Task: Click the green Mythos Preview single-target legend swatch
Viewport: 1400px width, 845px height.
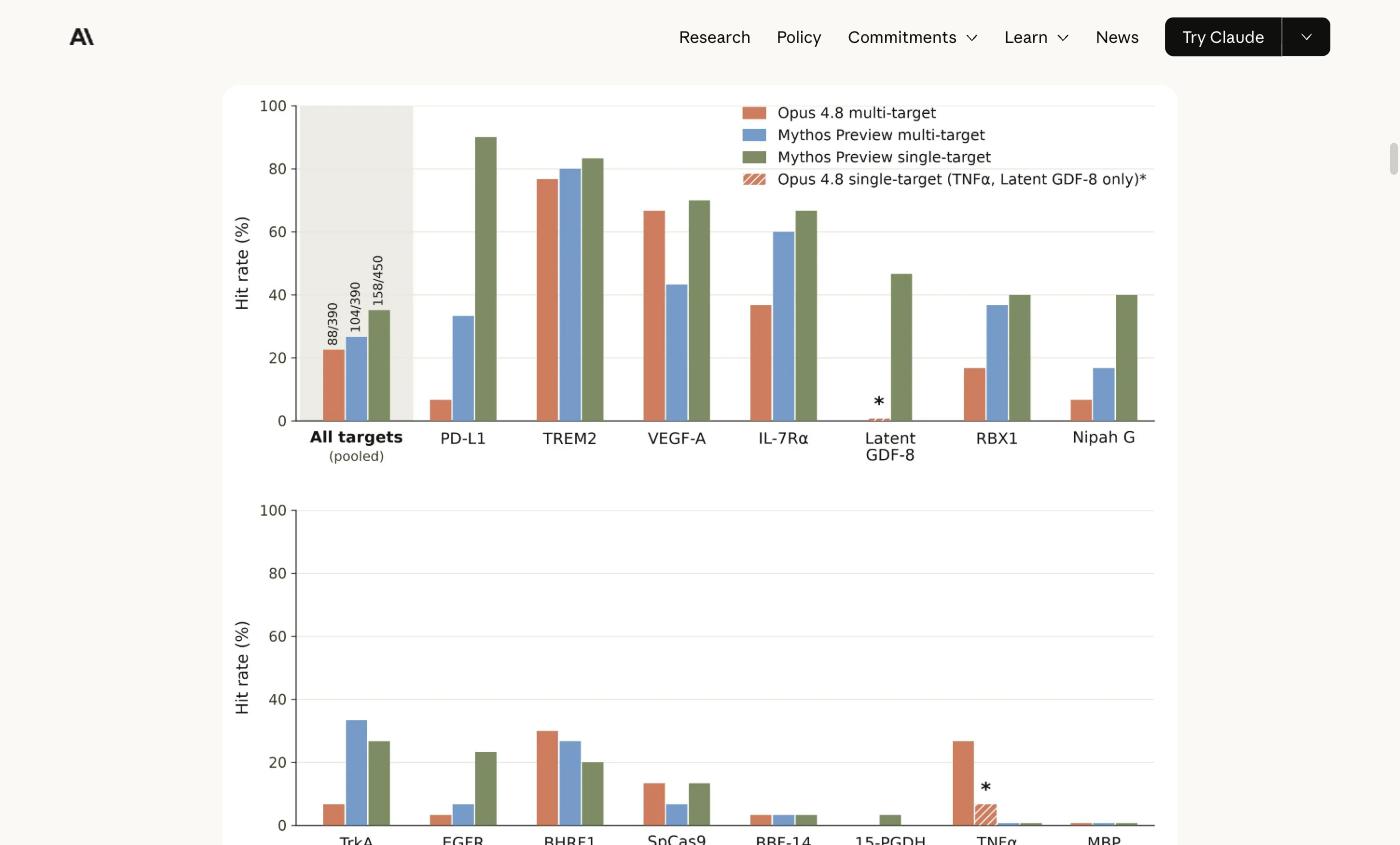Action: [x=754, y=157]
